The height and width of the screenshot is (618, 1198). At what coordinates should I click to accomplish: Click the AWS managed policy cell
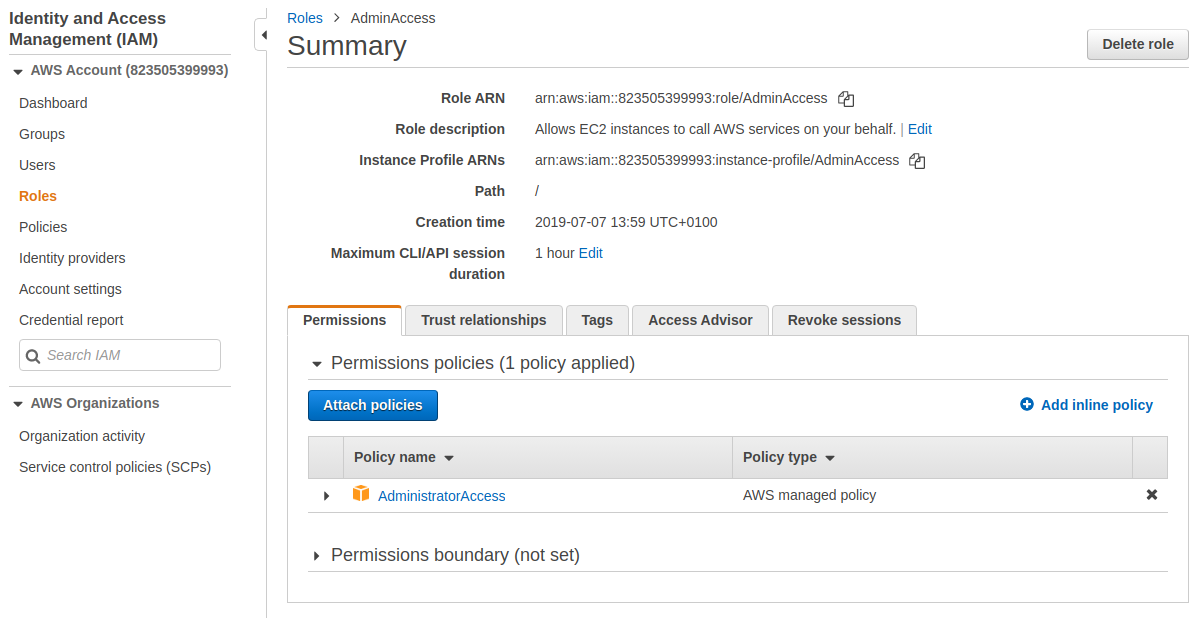pyautogui.click(x=809, y=495)
